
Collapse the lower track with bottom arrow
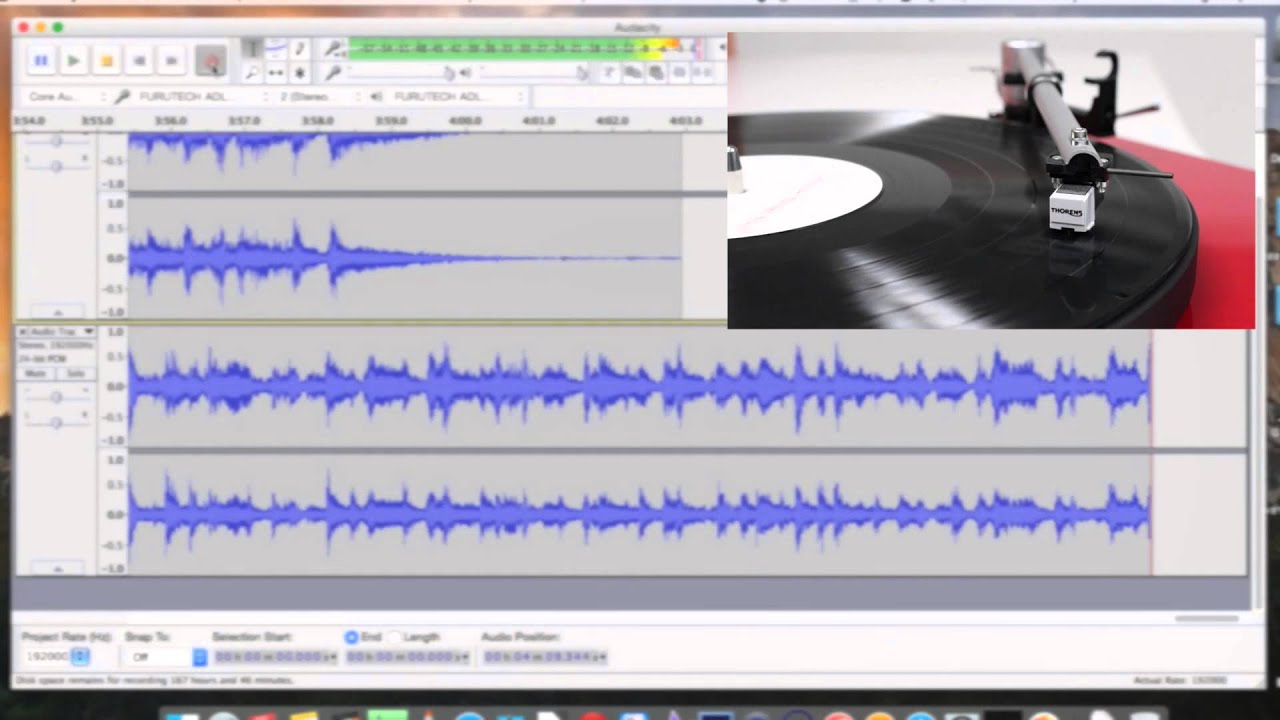[56, 568]
